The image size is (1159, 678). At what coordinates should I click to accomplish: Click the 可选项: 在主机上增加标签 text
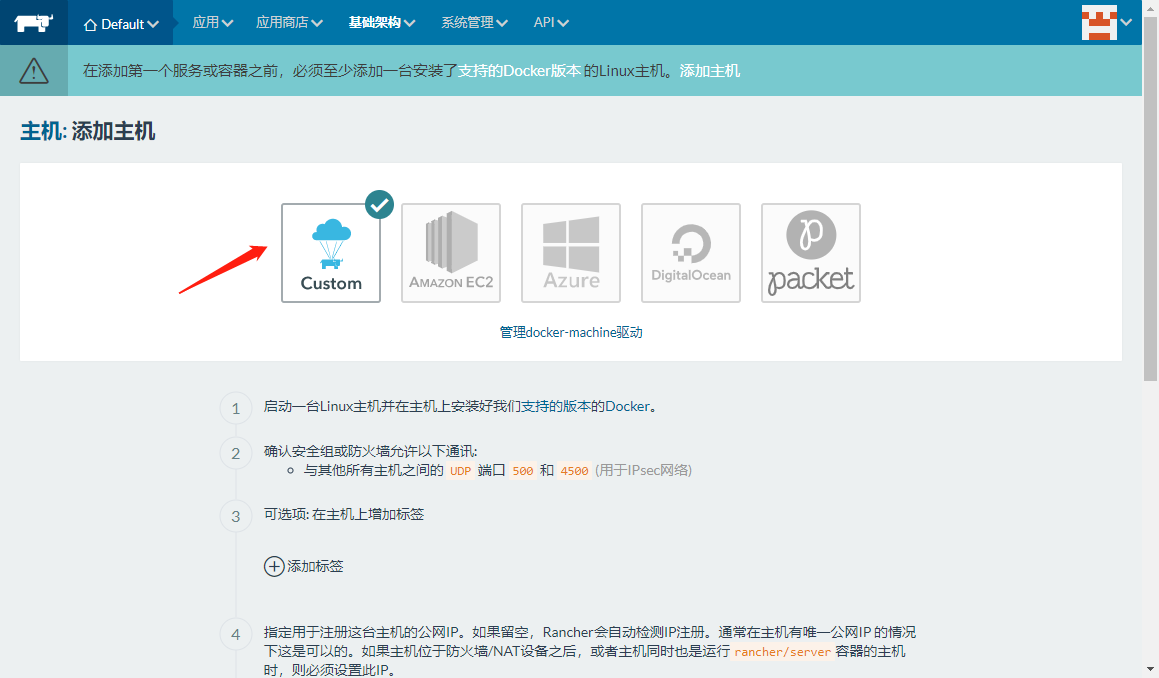344,515
